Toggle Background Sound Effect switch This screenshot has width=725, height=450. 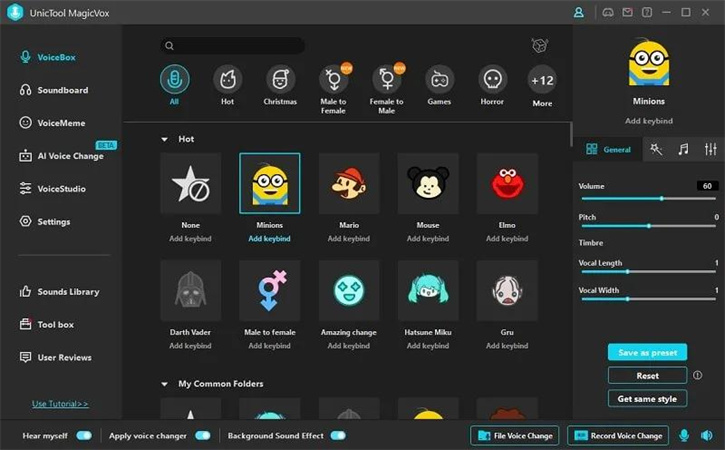(338, 436)
